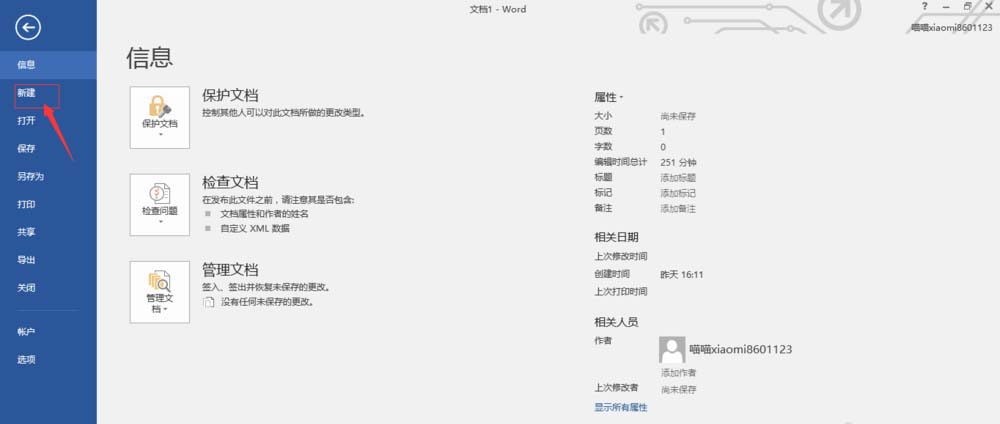This screenshot has height=424, width=1000.
Task: Click the 管理文档 heading text
Action: pos(230,269)
